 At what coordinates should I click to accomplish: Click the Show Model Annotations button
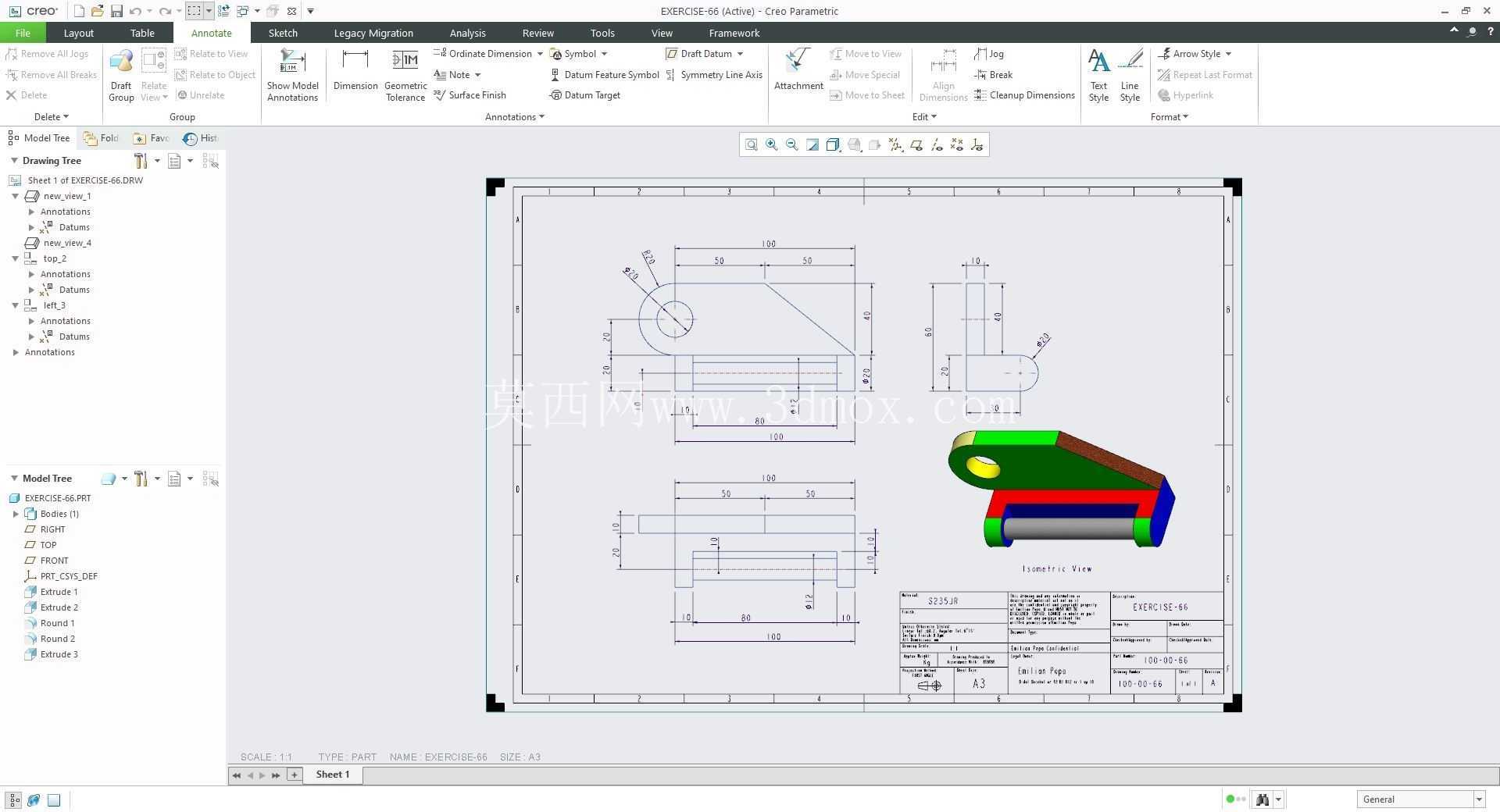tap(292, 75)
